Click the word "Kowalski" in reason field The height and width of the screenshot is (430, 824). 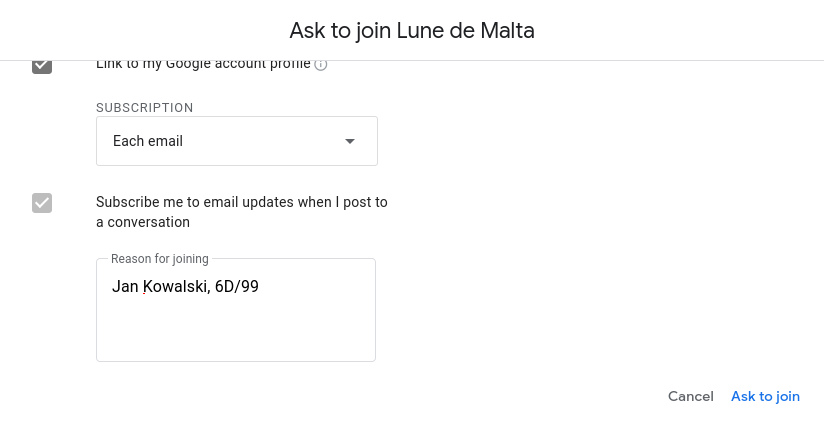point(175,287)
